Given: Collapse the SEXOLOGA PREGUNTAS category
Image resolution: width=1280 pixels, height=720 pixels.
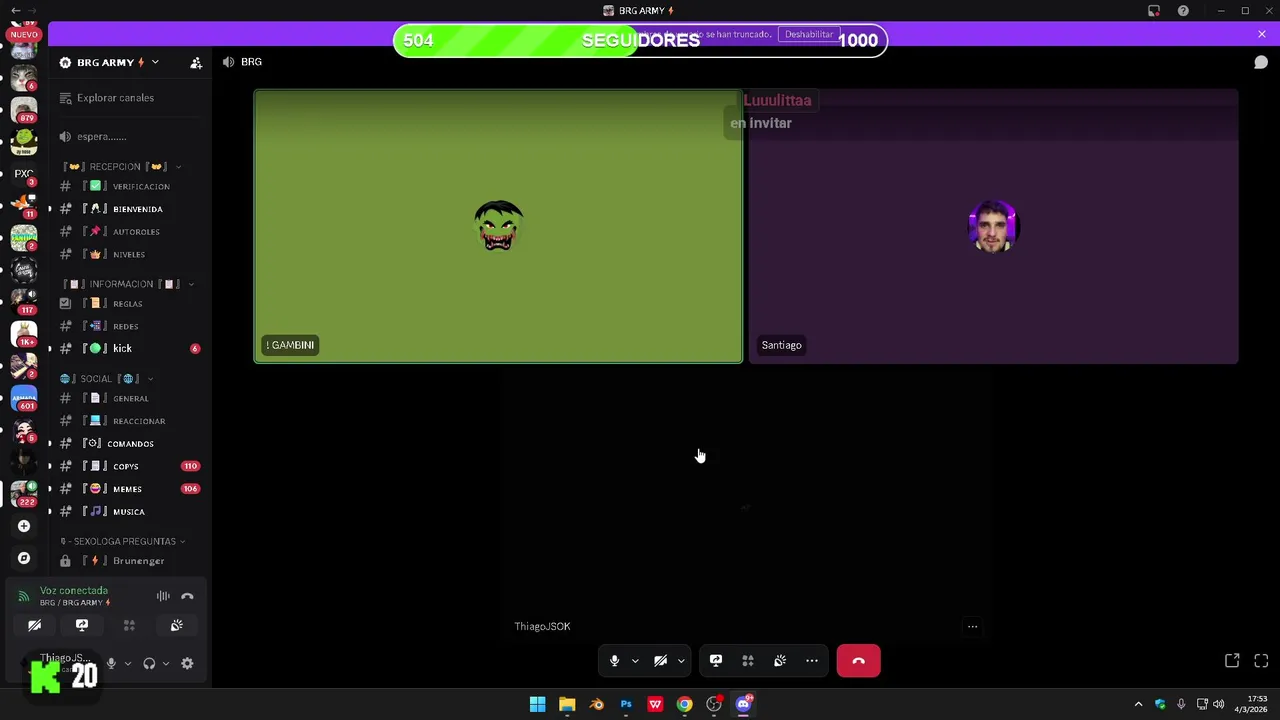Looking at the screenshot, I should (x=124, y=541).
